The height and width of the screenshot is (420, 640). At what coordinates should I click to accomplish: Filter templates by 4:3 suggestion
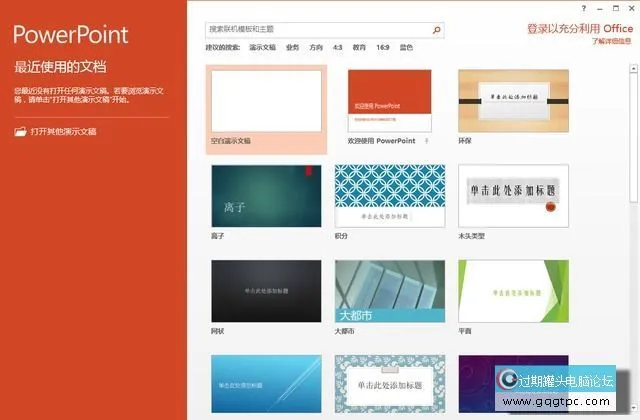(337, 47)
